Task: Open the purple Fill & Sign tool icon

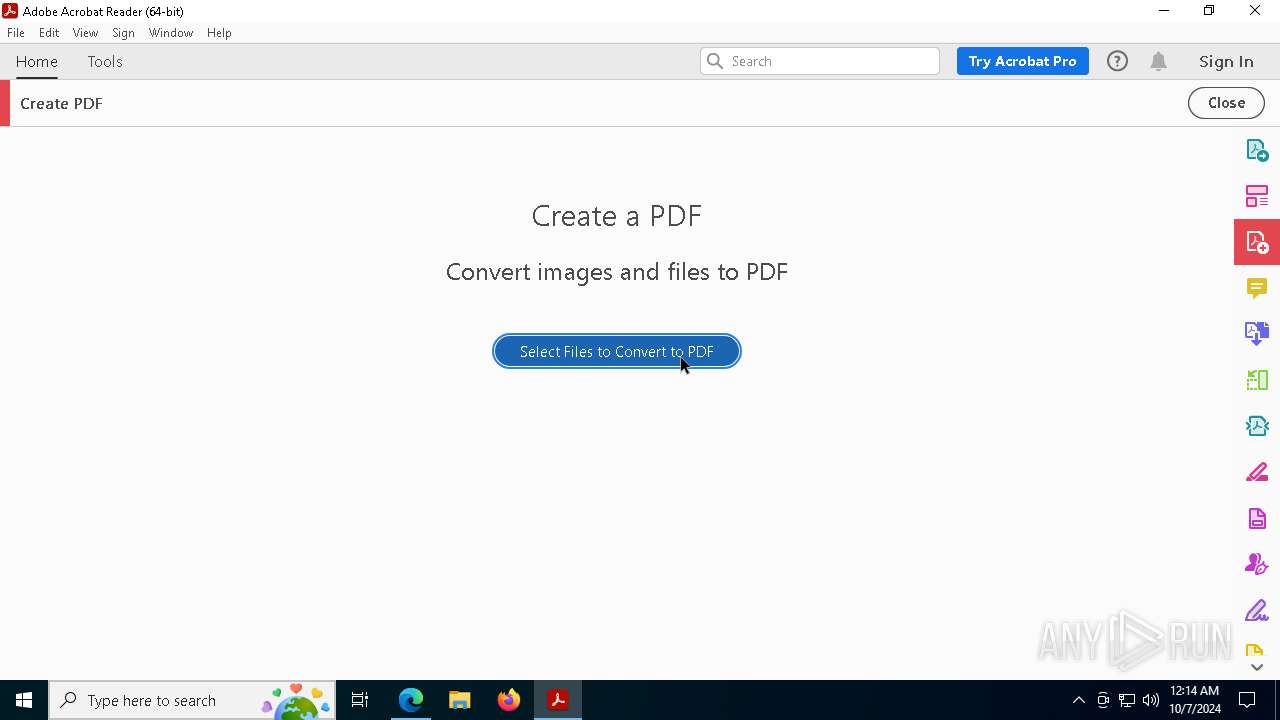Action: coord(1257,610)
